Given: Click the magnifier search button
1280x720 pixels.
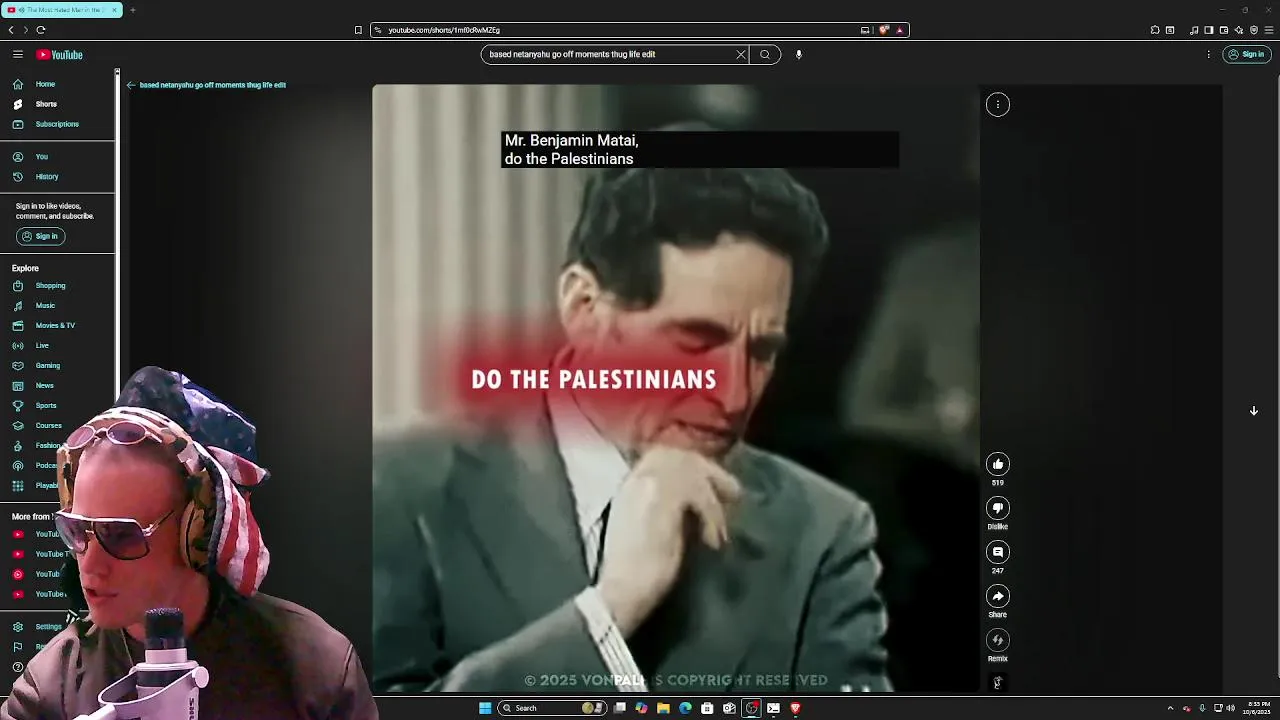Looking at the screenshot, I should click(765, 54).
